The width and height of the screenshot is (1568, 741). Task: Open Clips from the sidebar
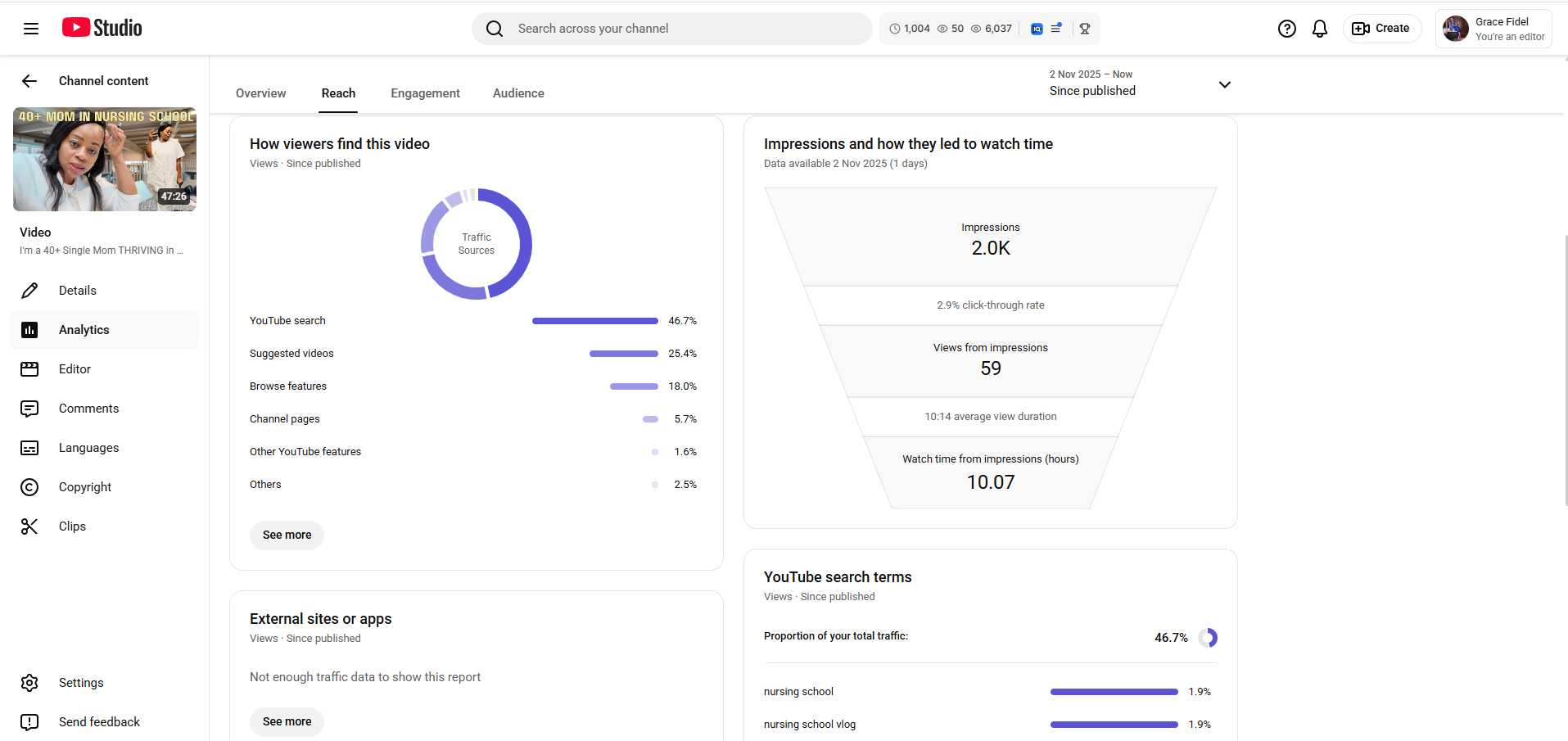(x=72, y=526)
